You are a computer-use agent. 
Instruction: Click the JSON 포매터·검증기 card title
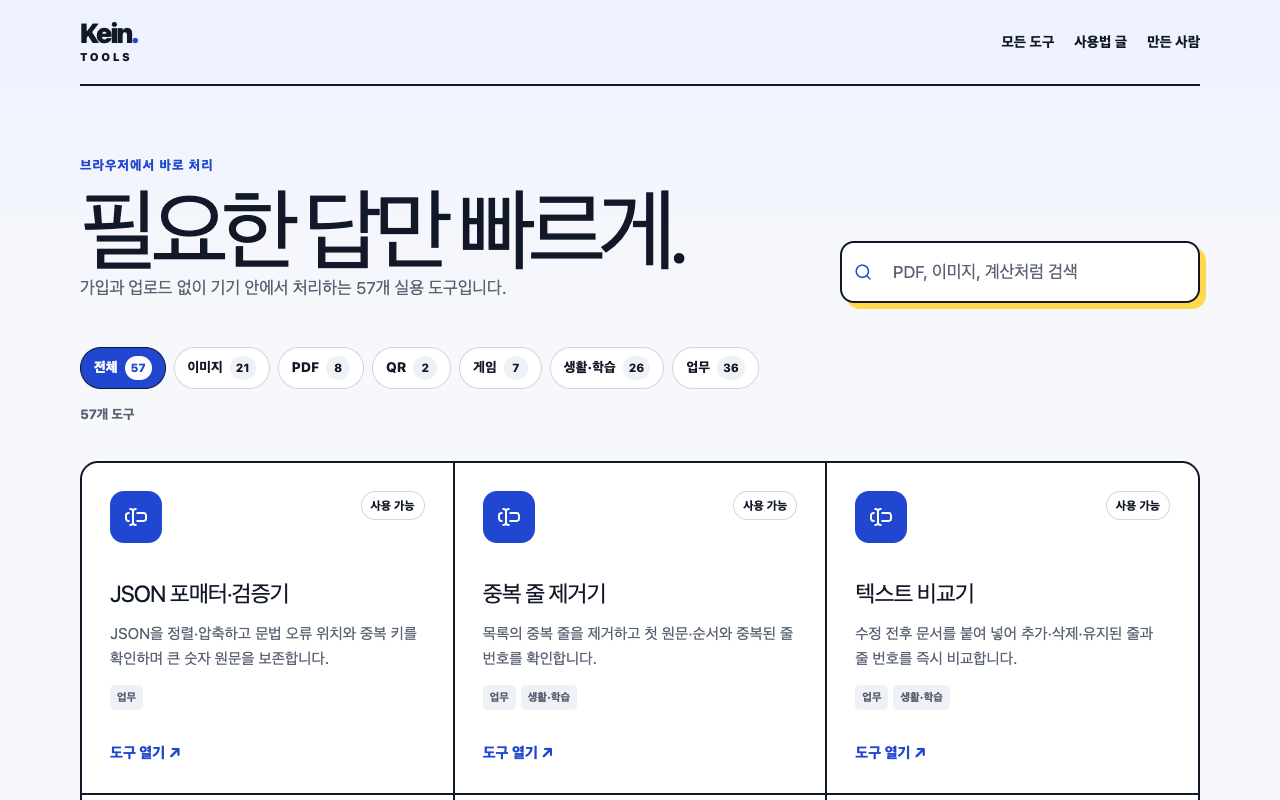pos(200,593)
